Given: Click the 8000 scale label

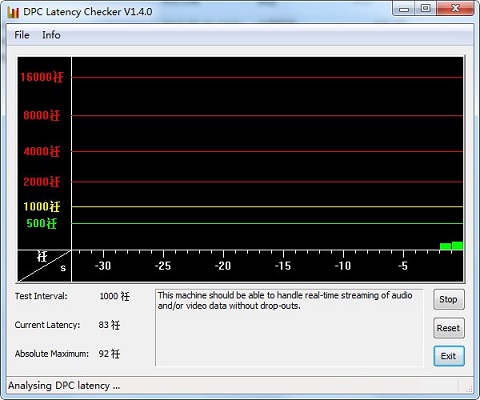Looking at the screenshot, I should (42, 115).
